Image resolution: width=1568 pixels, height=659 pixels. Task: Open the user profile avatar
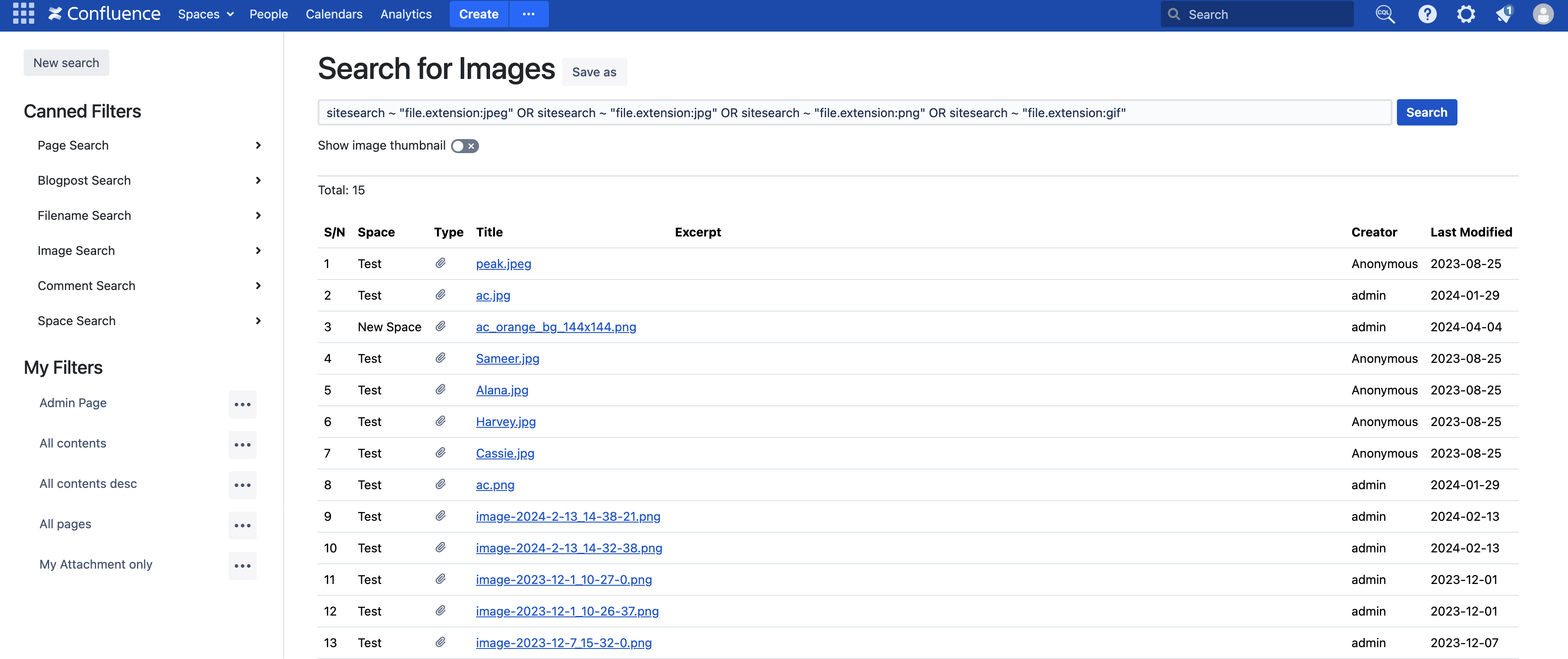pos(1543,14)
